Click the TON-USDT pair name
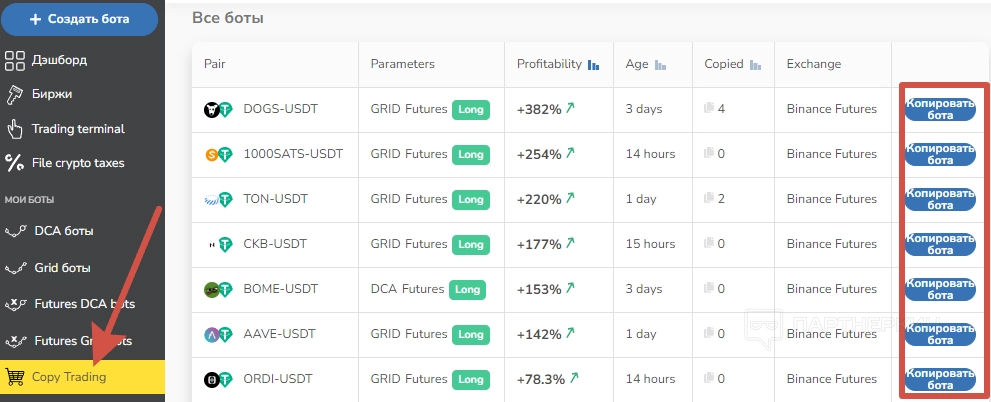The width and height of the screenshot is (991, 402). (276, 198)
